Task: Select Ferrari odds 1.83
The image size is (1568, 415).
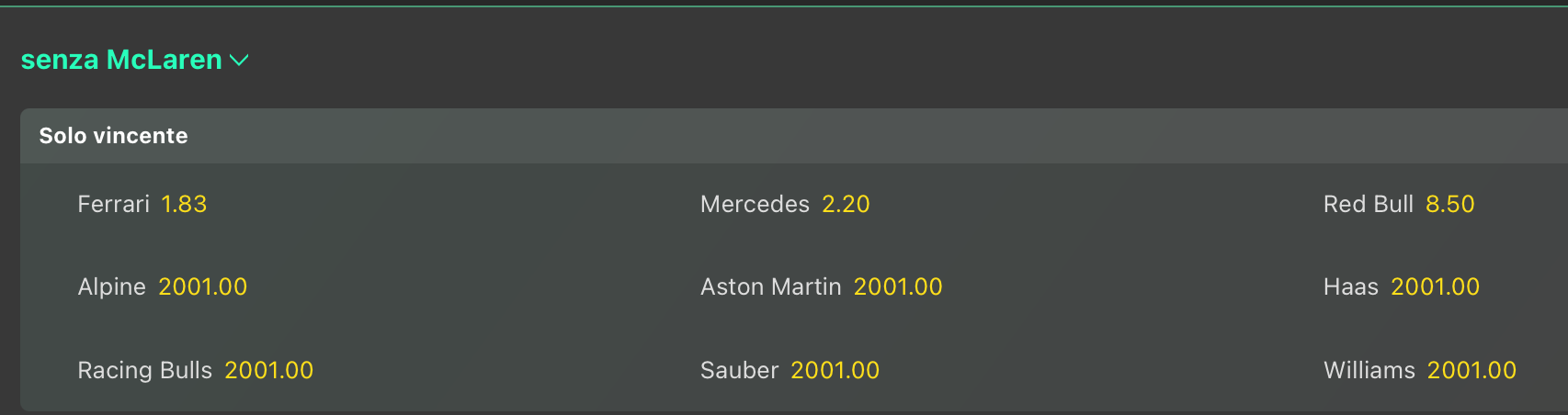Action: pyautogui.click(x=184, y=204)
